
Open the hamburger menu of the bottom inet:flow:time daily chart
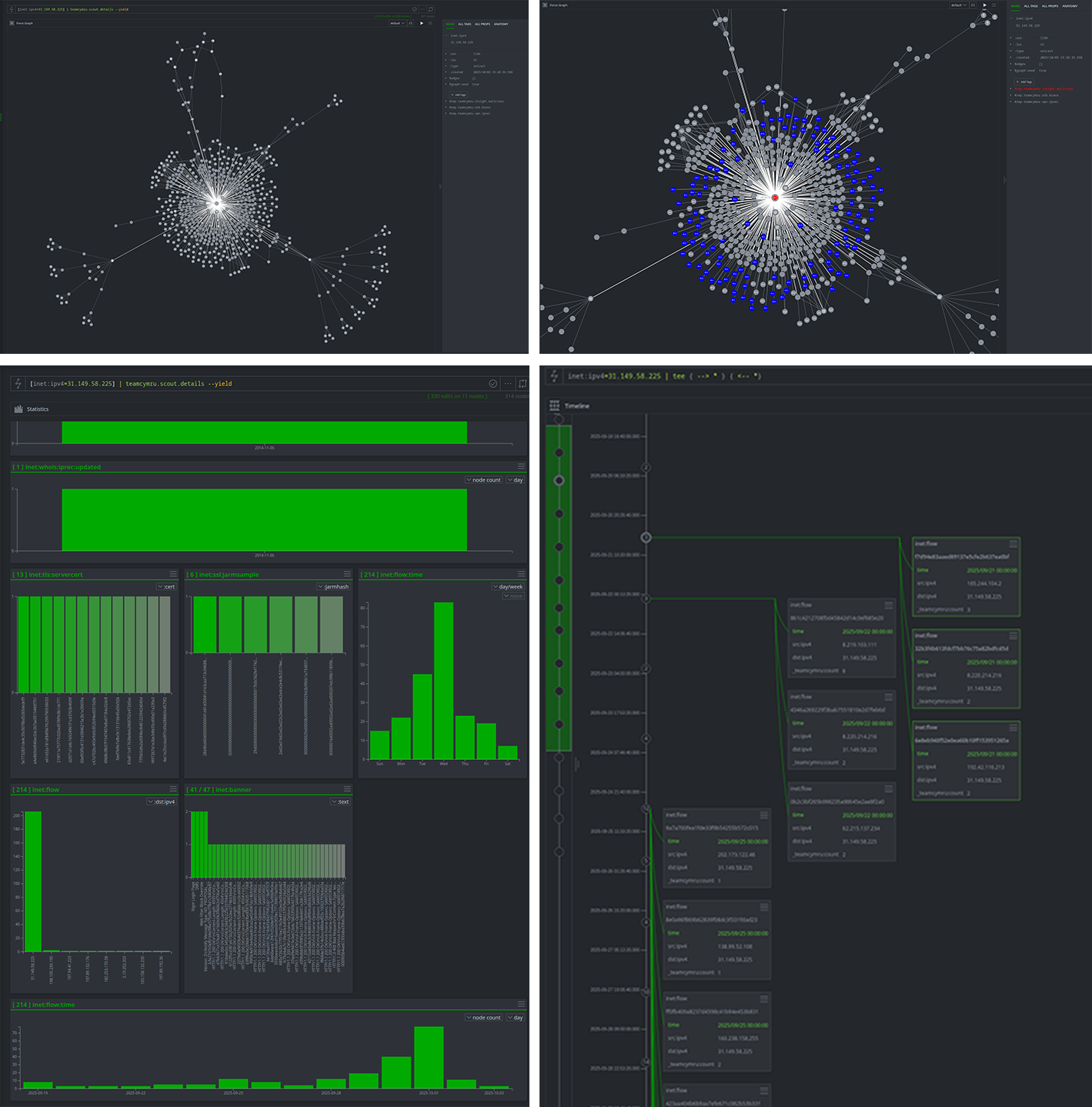click(x=521, y=1005)
